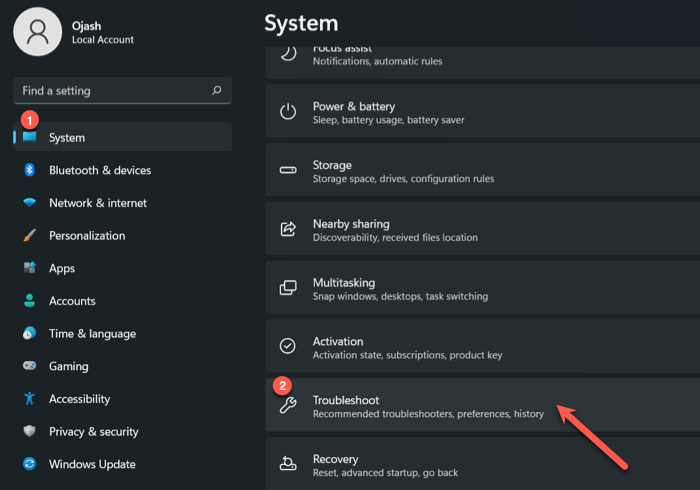700x490 pixels.
Task: Open the Power & battery page
Action: [x=483, y=112]
